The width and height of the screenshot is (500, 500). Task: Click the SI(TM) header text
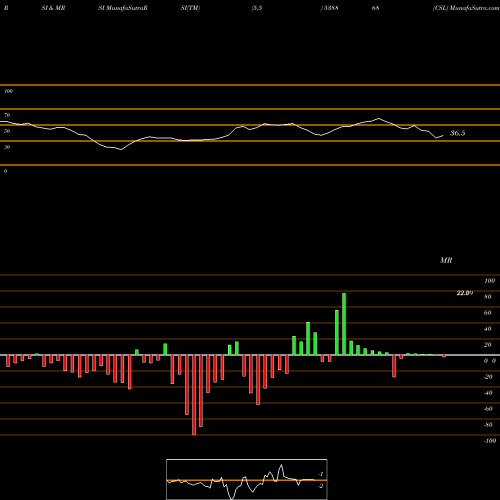tap(190, 8)
